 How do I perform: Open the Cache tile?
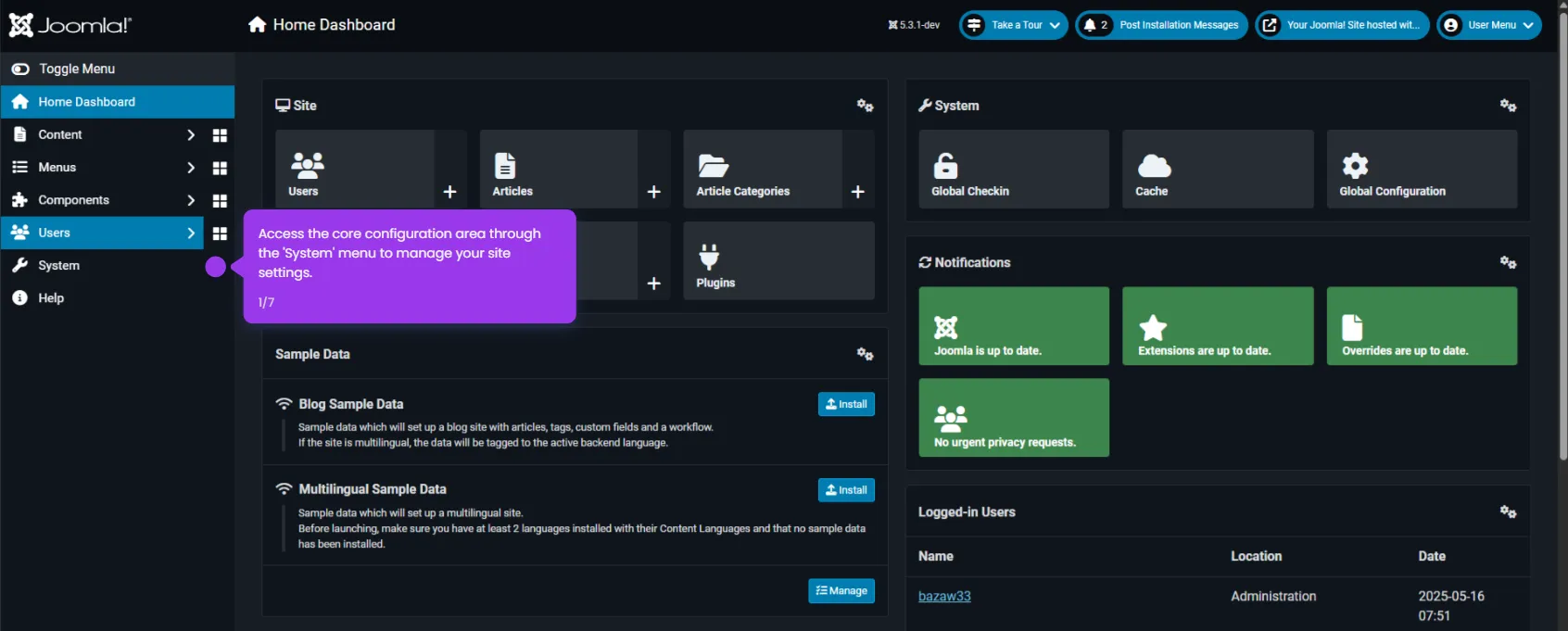coord(1218,169)
